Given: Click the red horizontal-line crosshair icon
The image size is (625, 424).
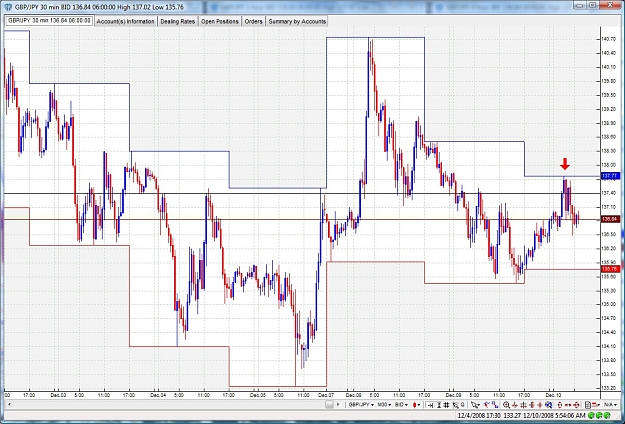Looking at the screenshot, I should point(515,405).
